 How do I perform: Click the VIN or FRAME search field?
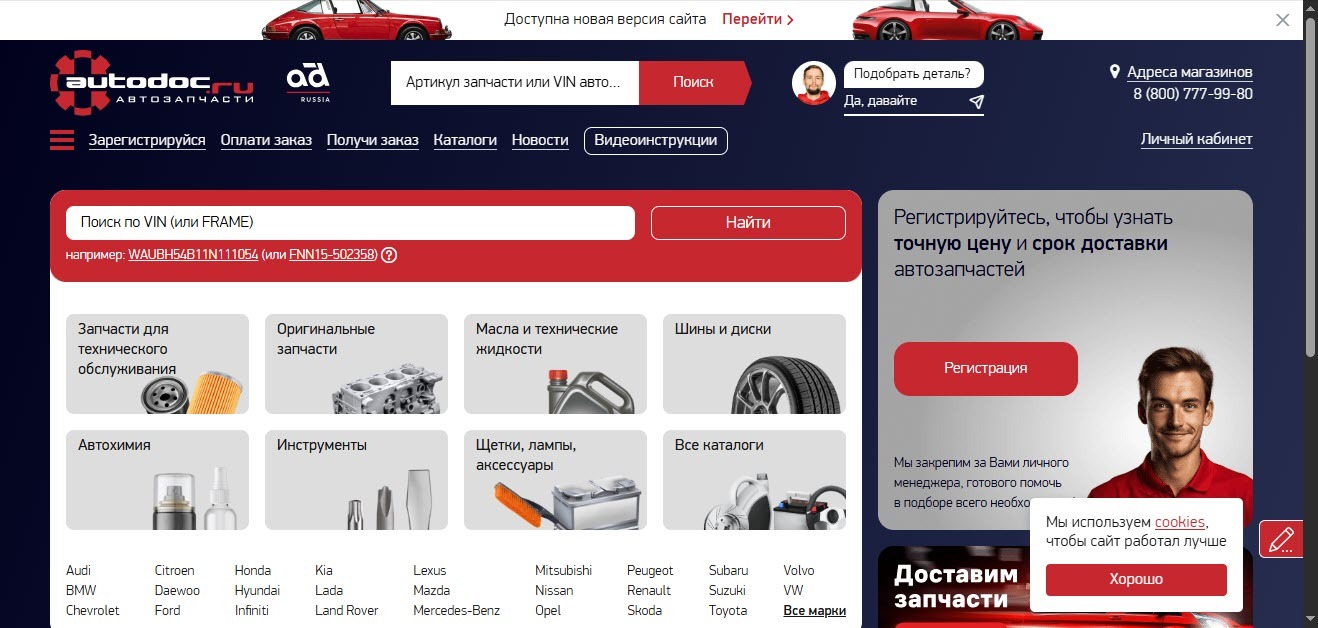350,222
